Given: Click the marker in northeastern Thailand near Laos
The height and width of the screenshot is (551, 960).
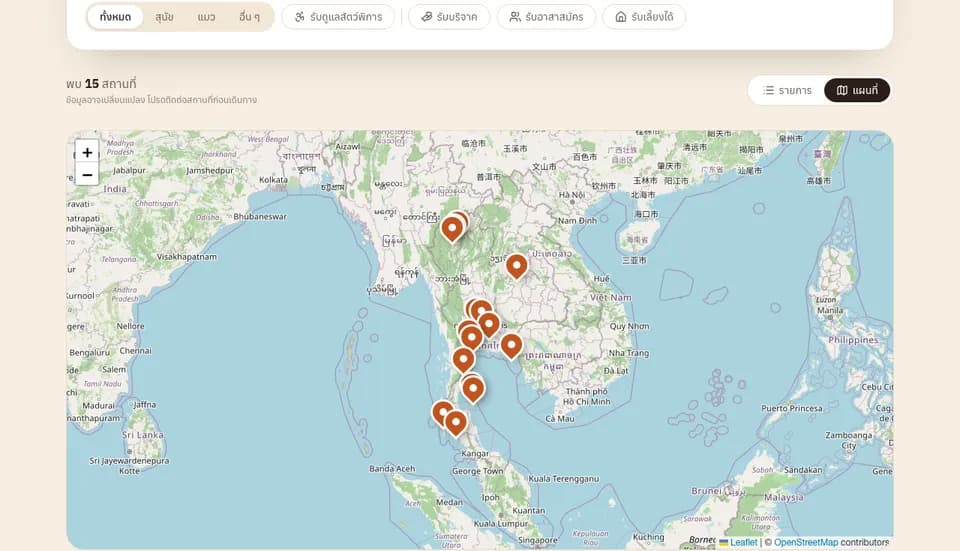Looking at the screenshot, I should pos(517,268).
